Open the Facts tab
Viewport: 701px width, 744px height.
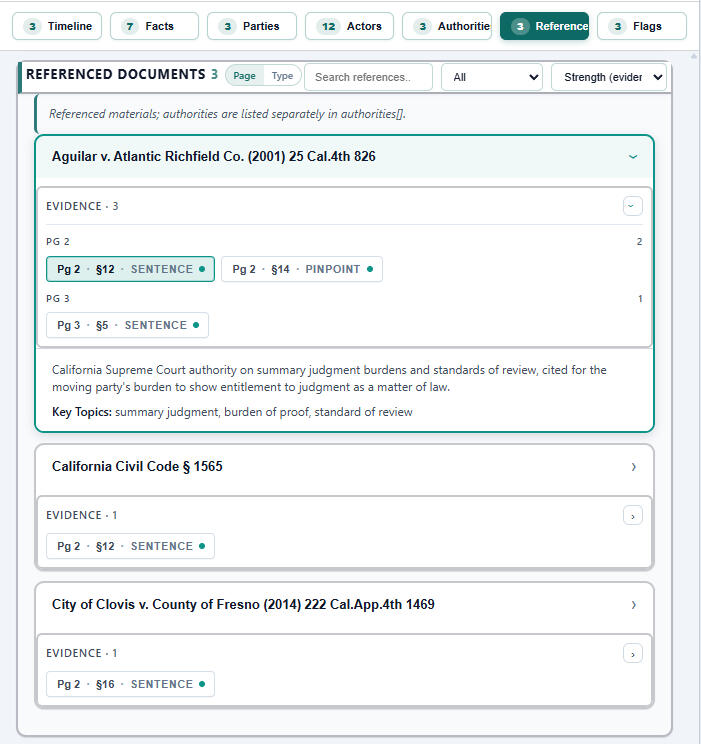point(154,26)
